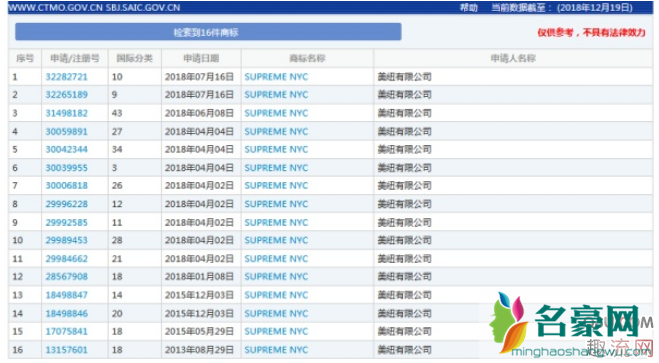
Task: Click date 2018年06月08日
Action: point(199,113)
